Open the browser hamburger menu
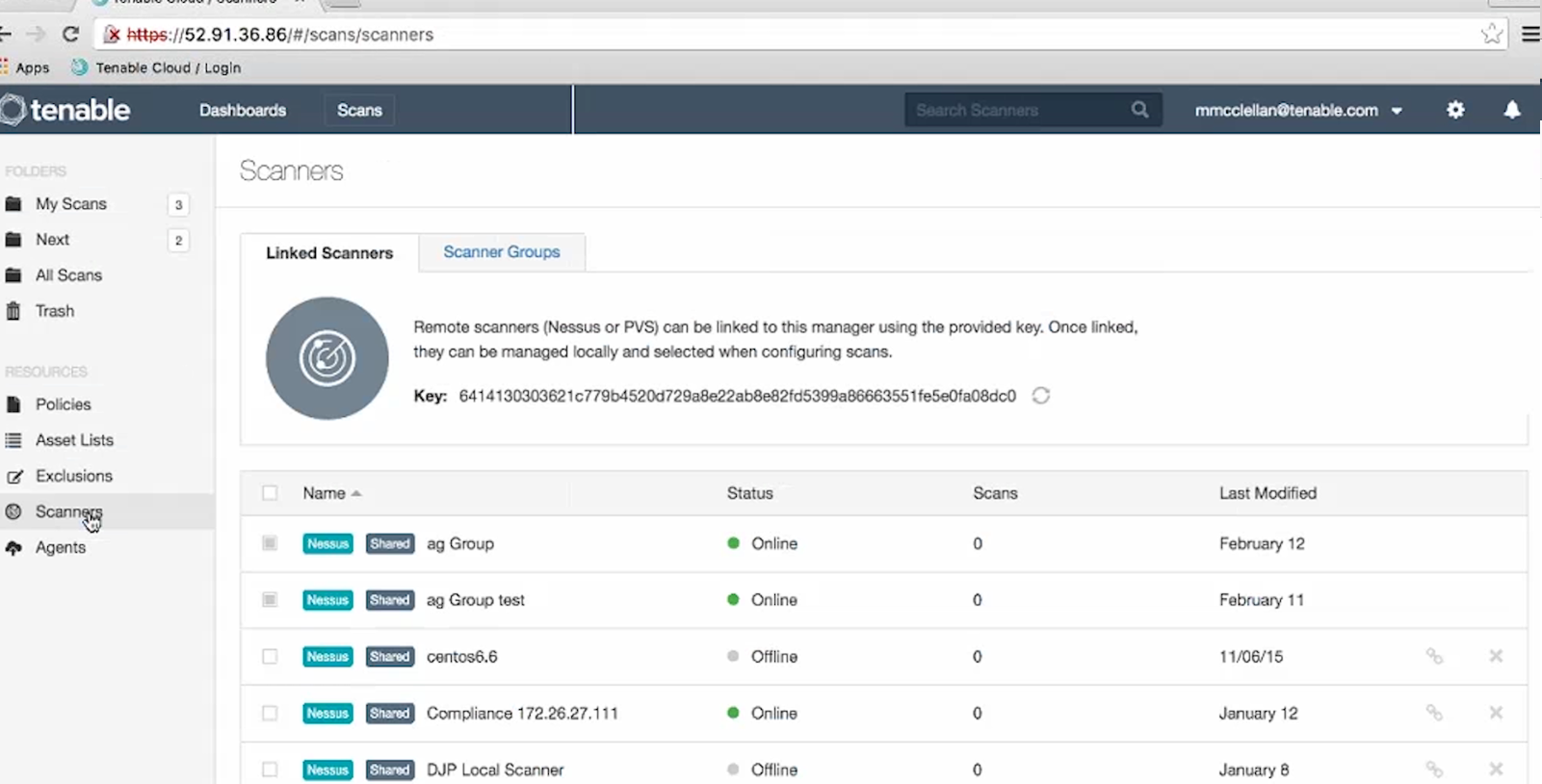This screenshot has width=1542, height=784. coord(1530,34)
